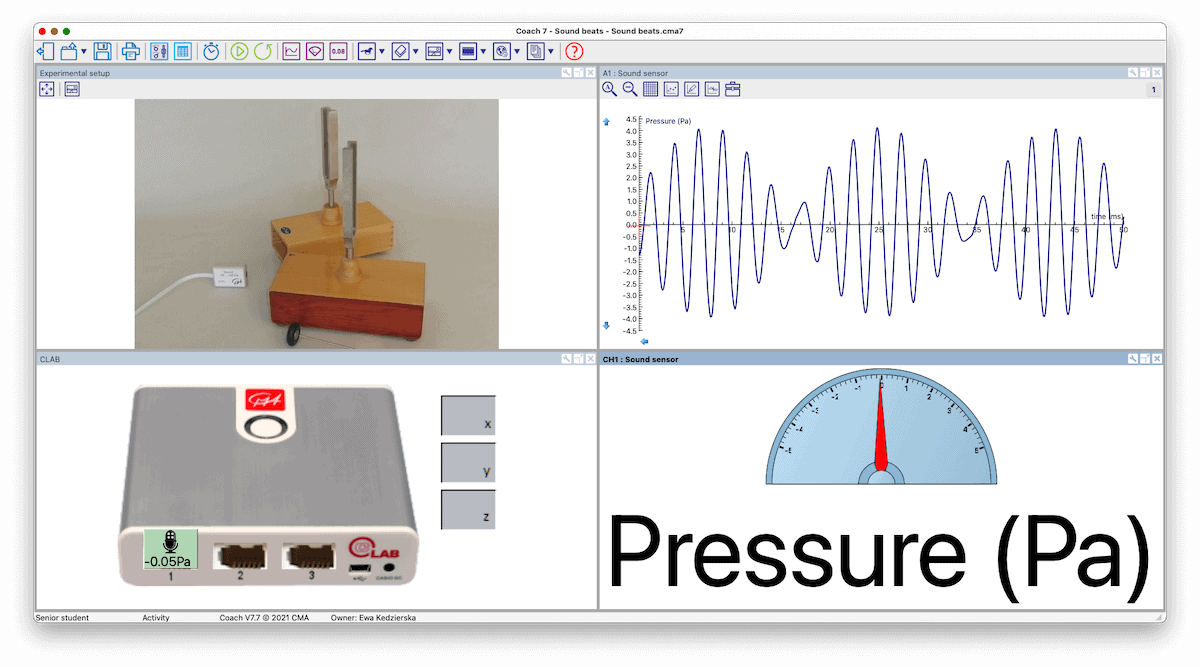Click the Save activity floppy disk icon
This screenshot has height=667, width=1200.
(x=102, y=51)
